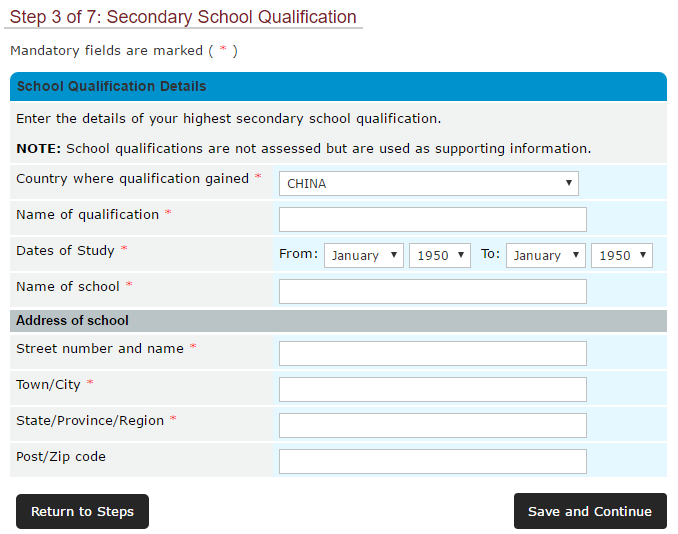The image size is (678, 534).
Task: Click the Address of school section header
Action: (338, 321)
